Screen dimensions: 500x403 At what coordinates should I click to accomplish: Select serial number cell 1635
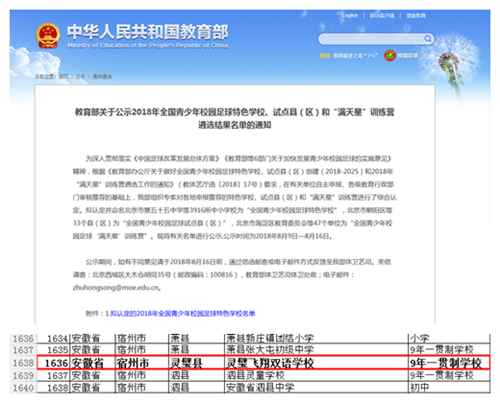[x=53, y=350]
